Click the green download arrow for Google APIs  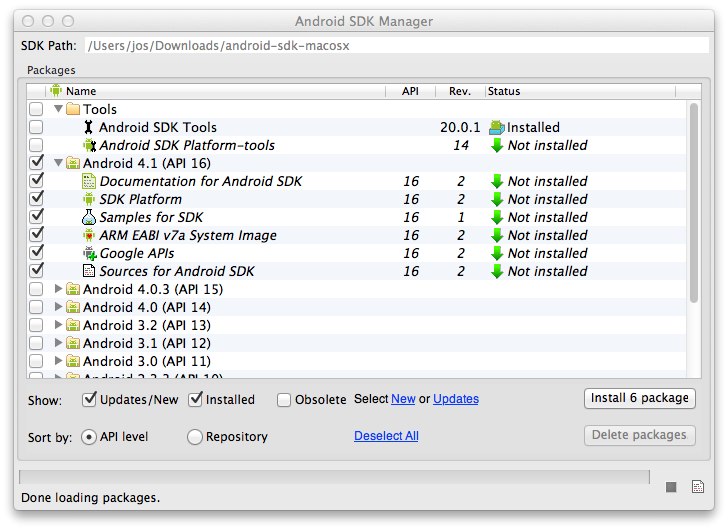(497, 253)
